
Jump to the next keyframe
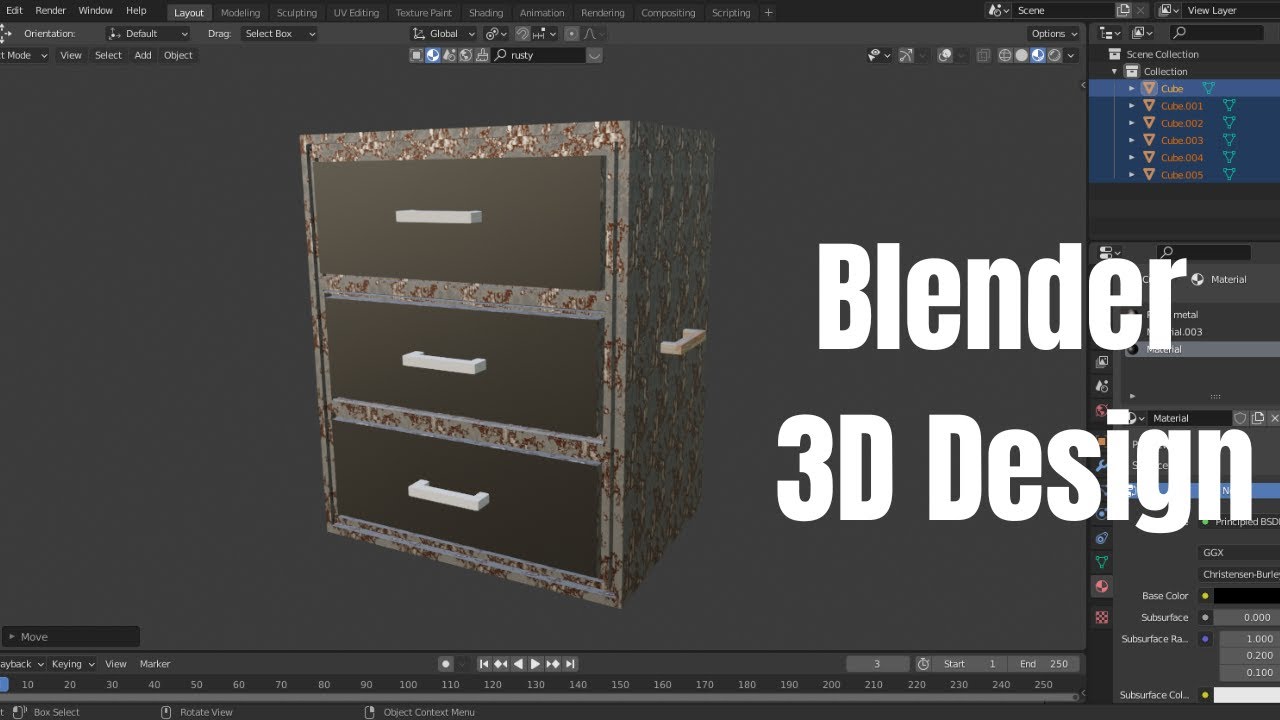(x=553, y=664)
